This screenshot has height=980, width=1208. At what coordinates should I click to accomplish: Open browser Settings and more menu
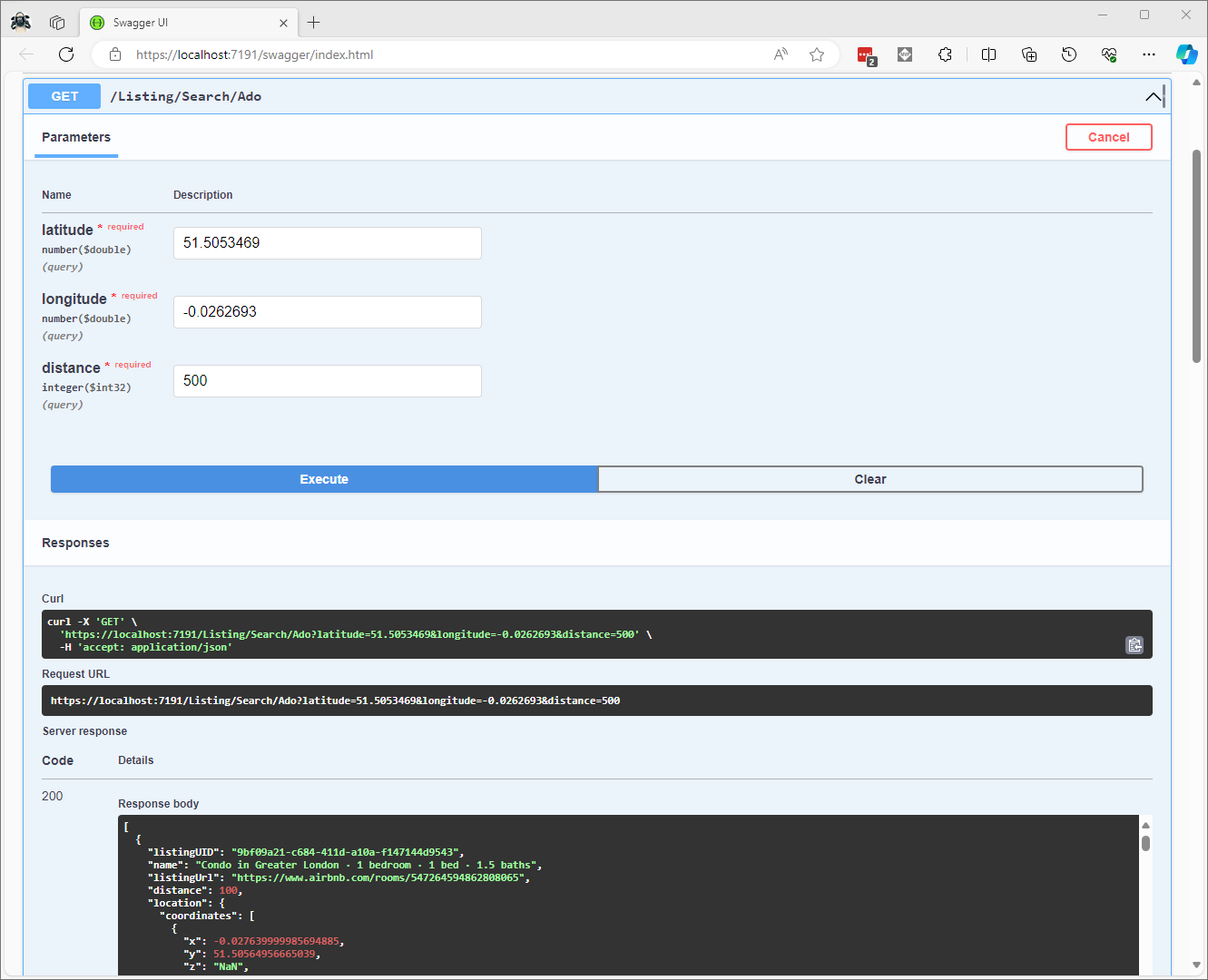[1149, 54]
